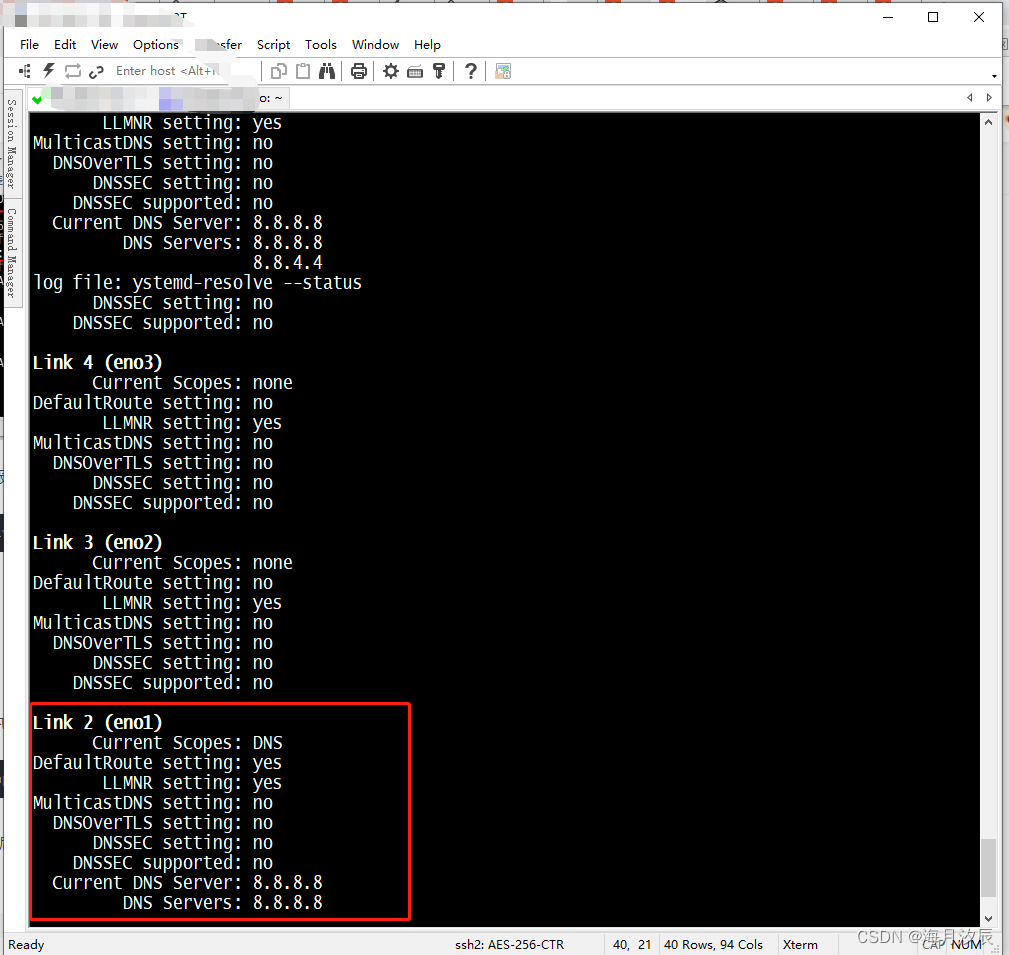Viewport: 1009px width, 955px height.
Task: Click the 'Xterm' status bar entry
Action: (800, 944)
